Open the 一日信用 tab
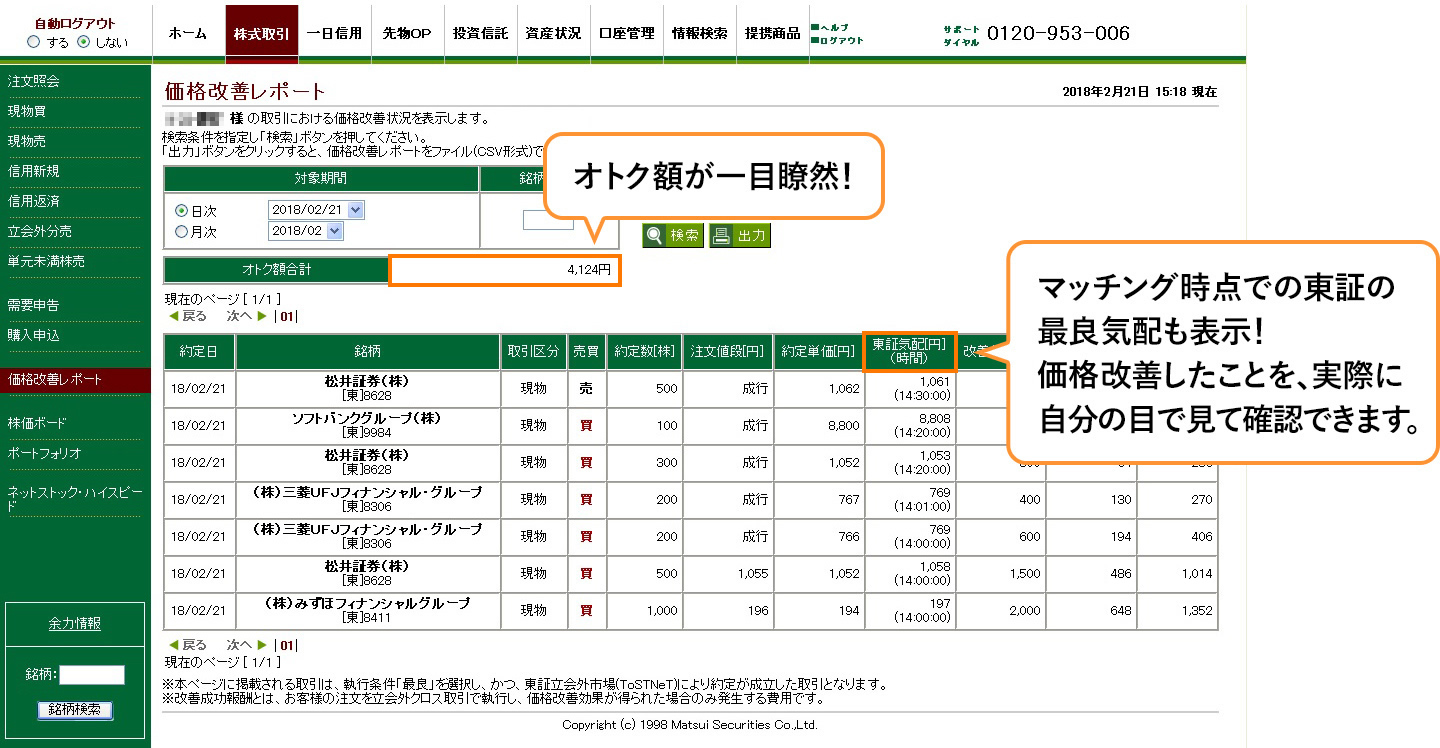1440x748 pixels. click(334, 33)
